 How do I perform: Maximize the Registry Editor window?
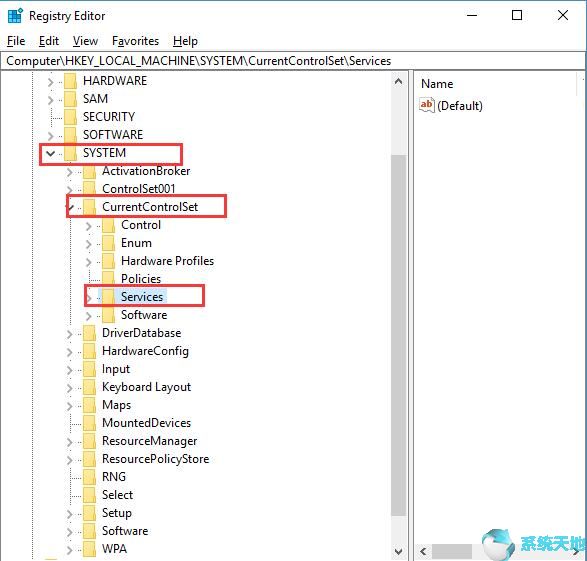[x=517, y=15]
